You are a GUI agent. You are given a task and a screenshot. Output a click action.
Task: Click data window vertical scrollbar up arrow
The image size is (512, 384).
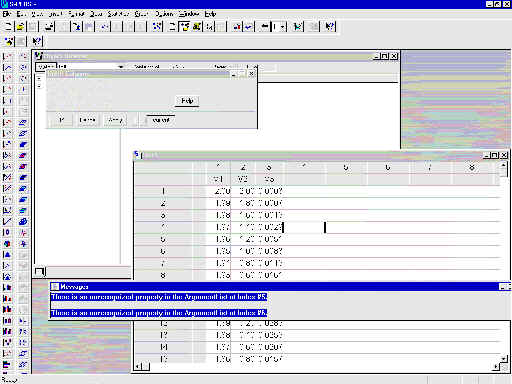pyautogui.click(x=504, y=166)
